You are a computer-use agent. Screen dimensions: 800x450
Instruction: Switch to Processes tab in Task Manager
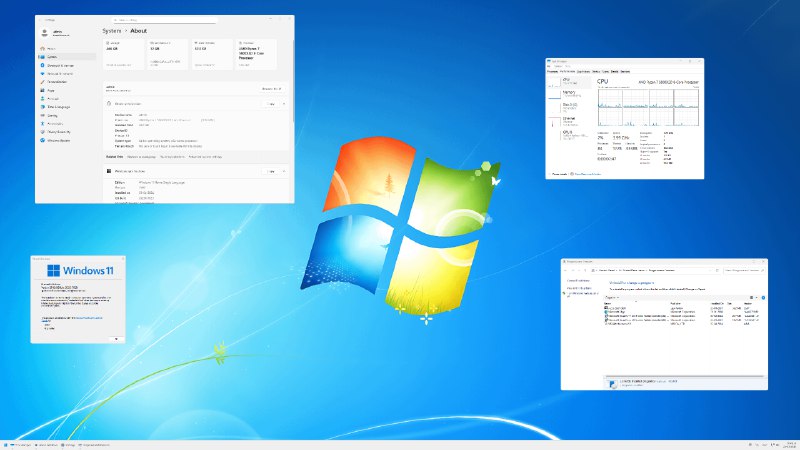pos(553,71)
